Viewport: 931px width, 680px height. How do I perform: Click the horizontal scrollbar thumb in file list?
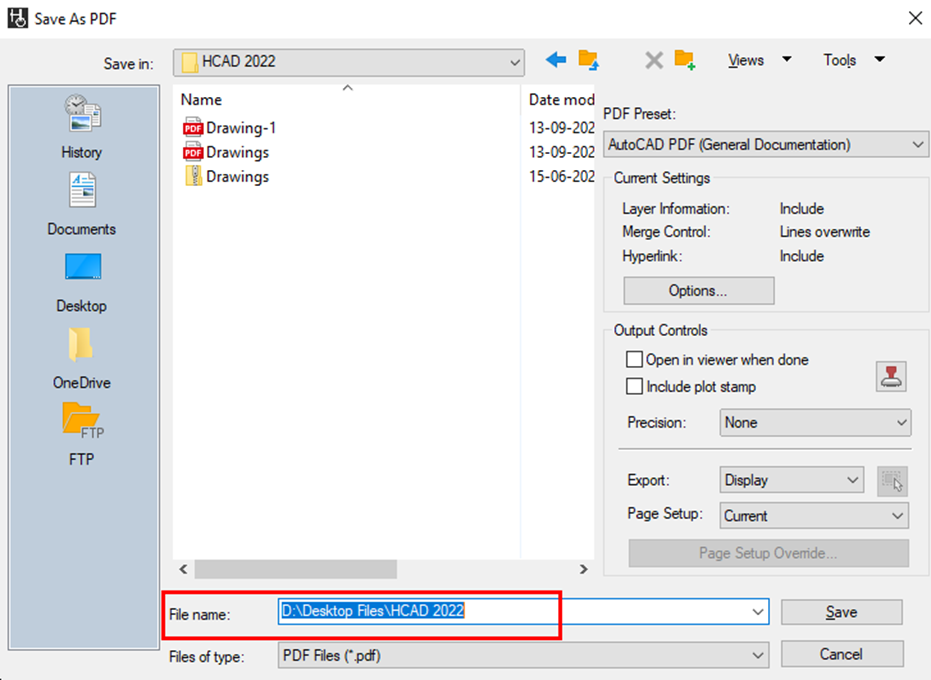point(296,569)
